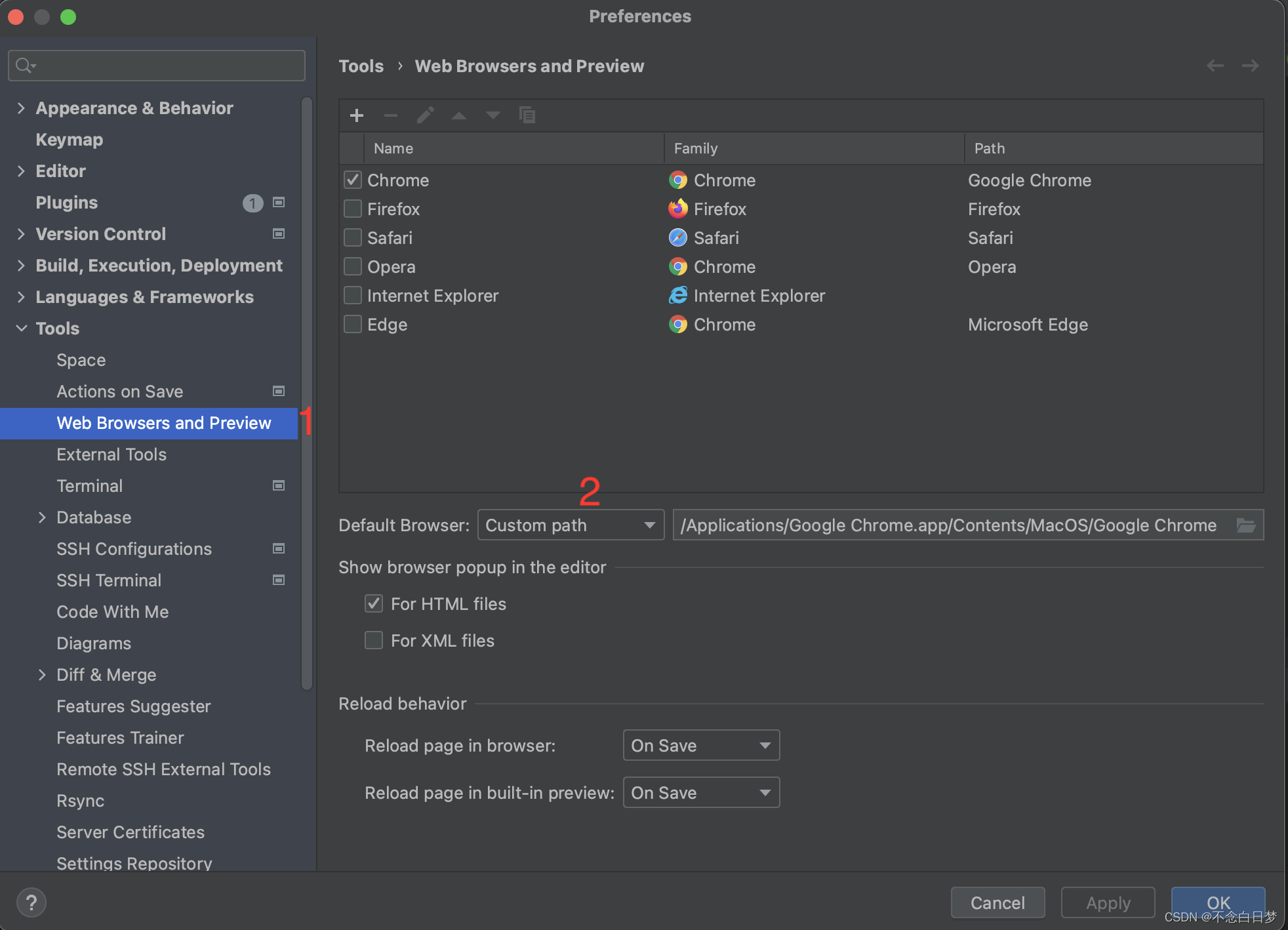
Task: Click the help question mark button
Action: pyautogui.click(x=31, y=902)
